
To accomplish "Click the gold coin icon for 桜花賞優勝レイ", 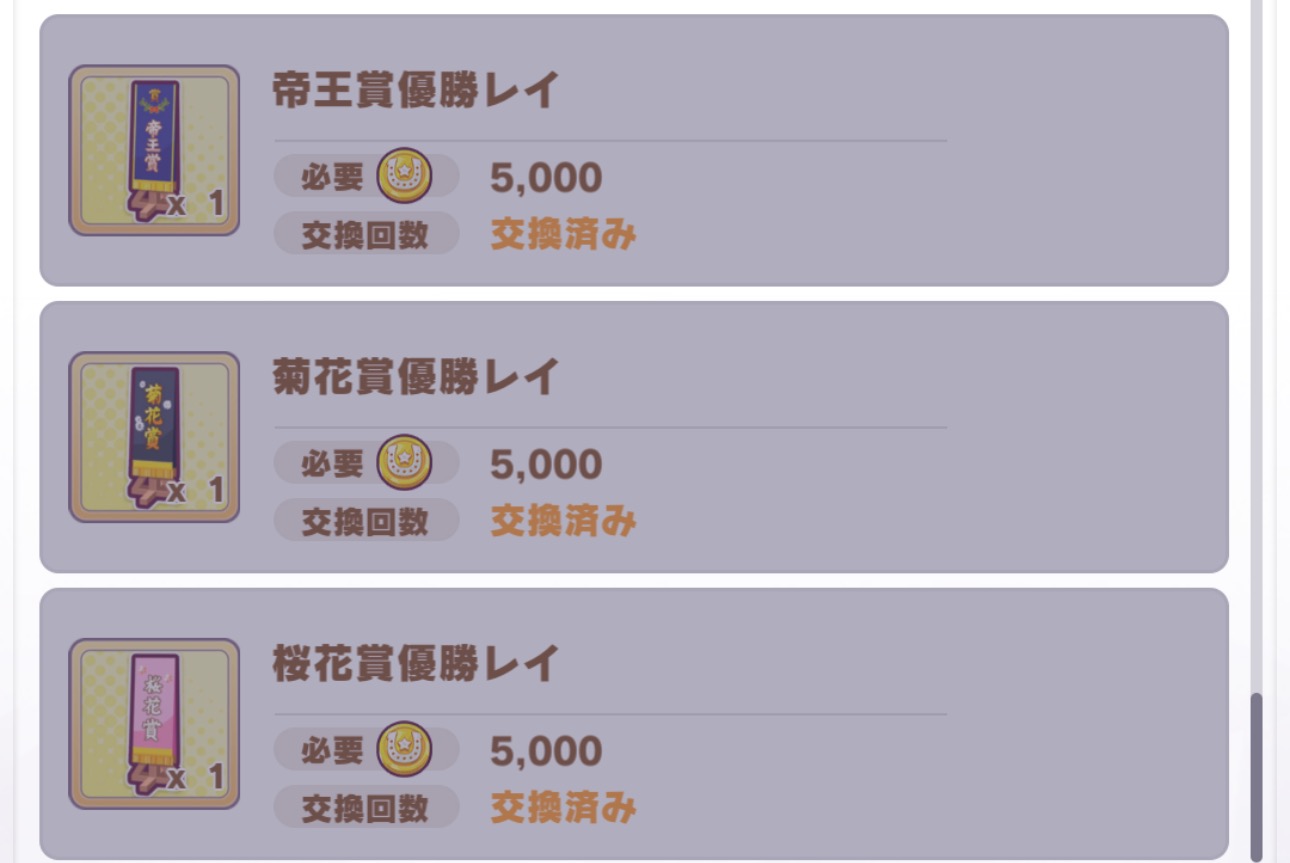I will [404, 750].
